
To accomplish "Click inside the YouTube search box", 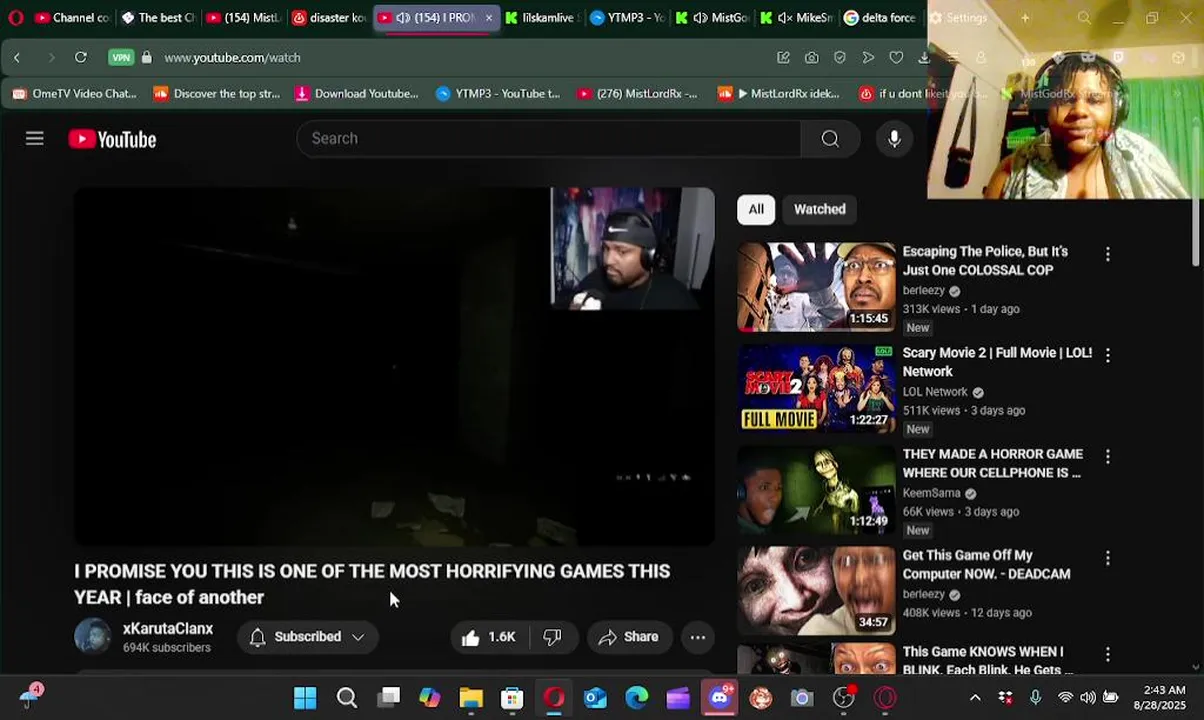I will (x=548, y=139).
